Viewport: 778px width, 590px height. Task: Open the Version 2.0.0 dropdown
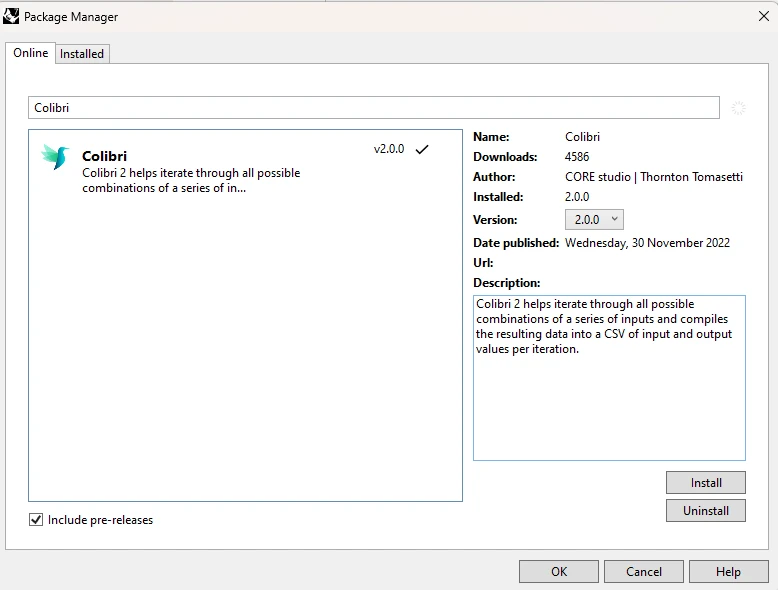click(594, 219)
